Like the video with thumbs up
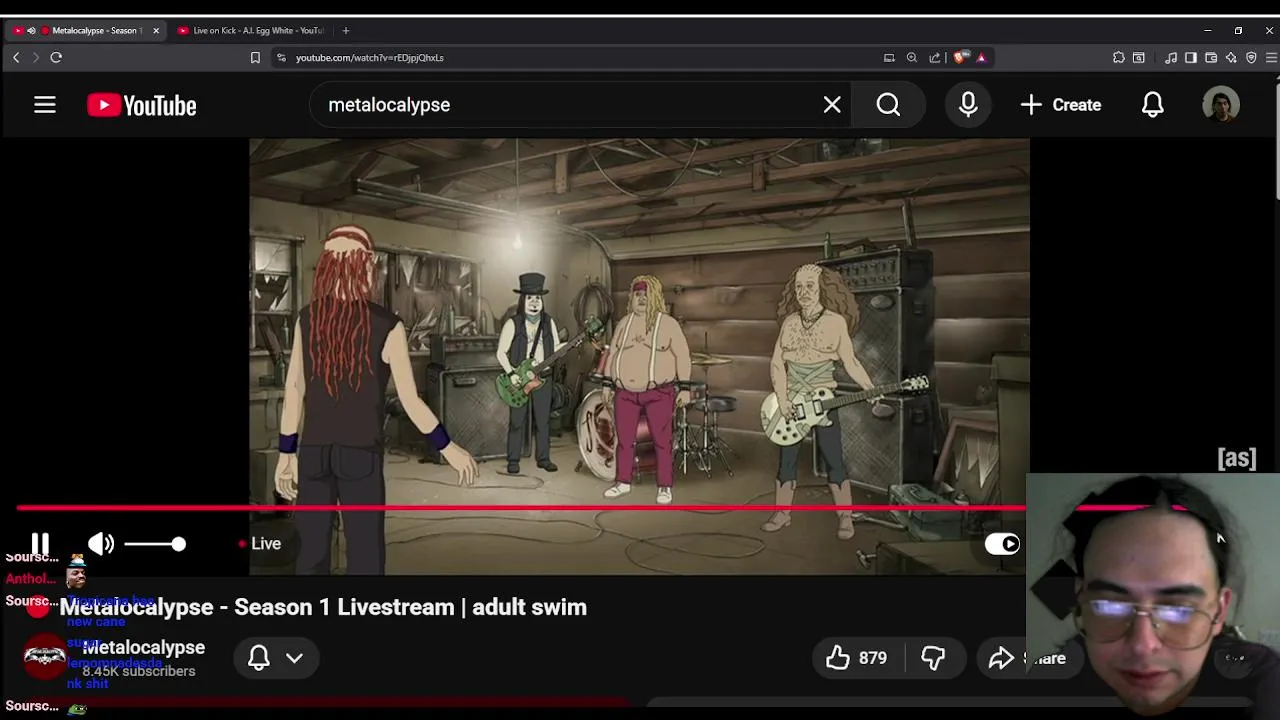Screen dimensions: 1280x720 (x=856, y=658)
